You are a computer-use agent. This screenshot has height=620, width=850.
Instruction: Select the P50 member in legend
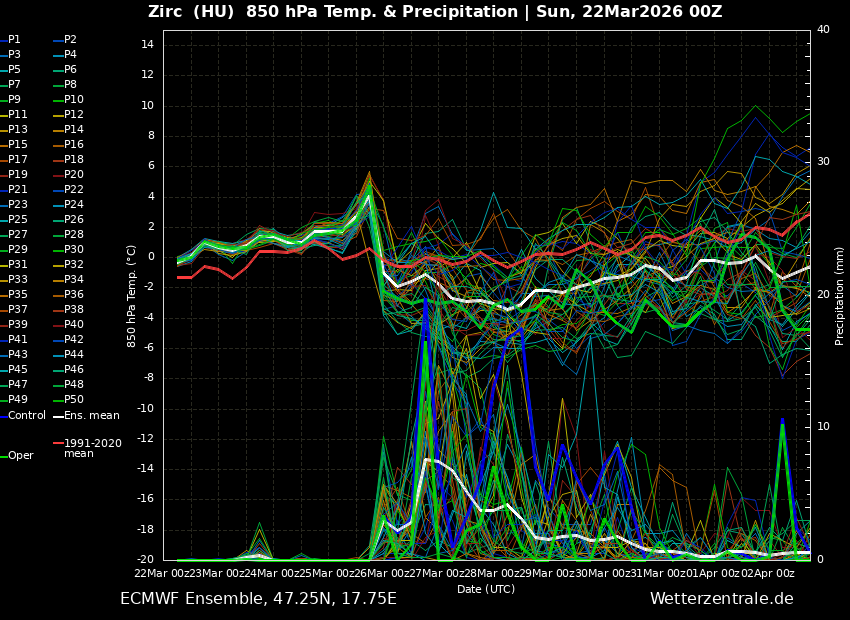pos(73,400)
